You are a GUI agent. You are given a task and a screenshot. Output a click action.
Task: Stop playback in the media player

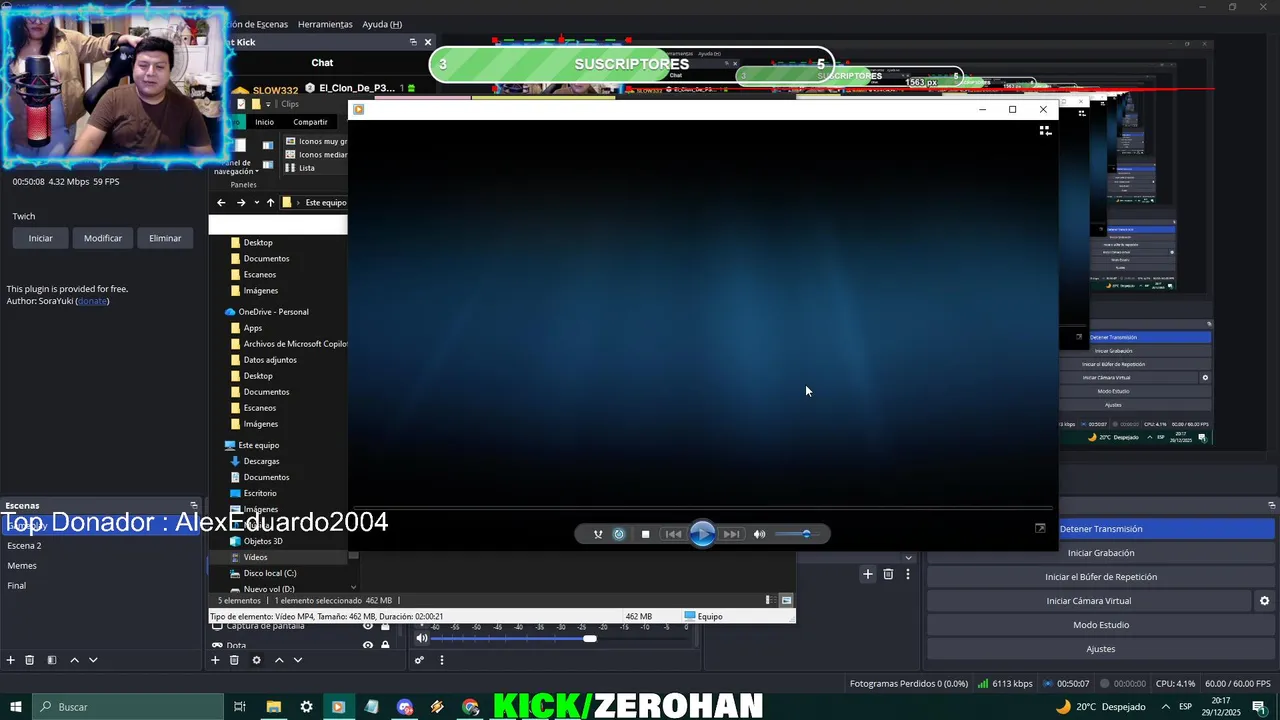(x=645, y=534)
